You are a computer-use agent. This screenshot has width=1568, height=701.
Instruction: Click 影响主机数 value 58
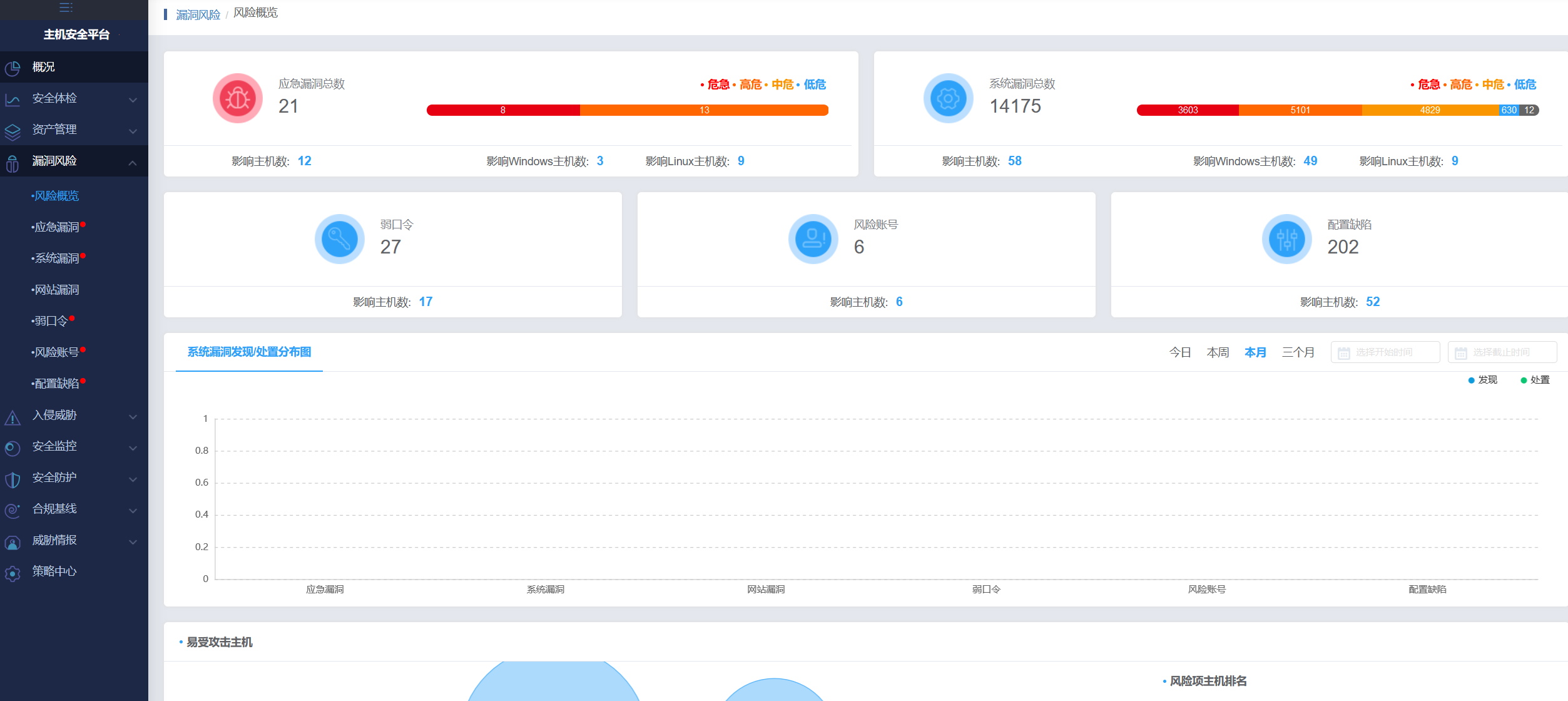click(1015, 161)
